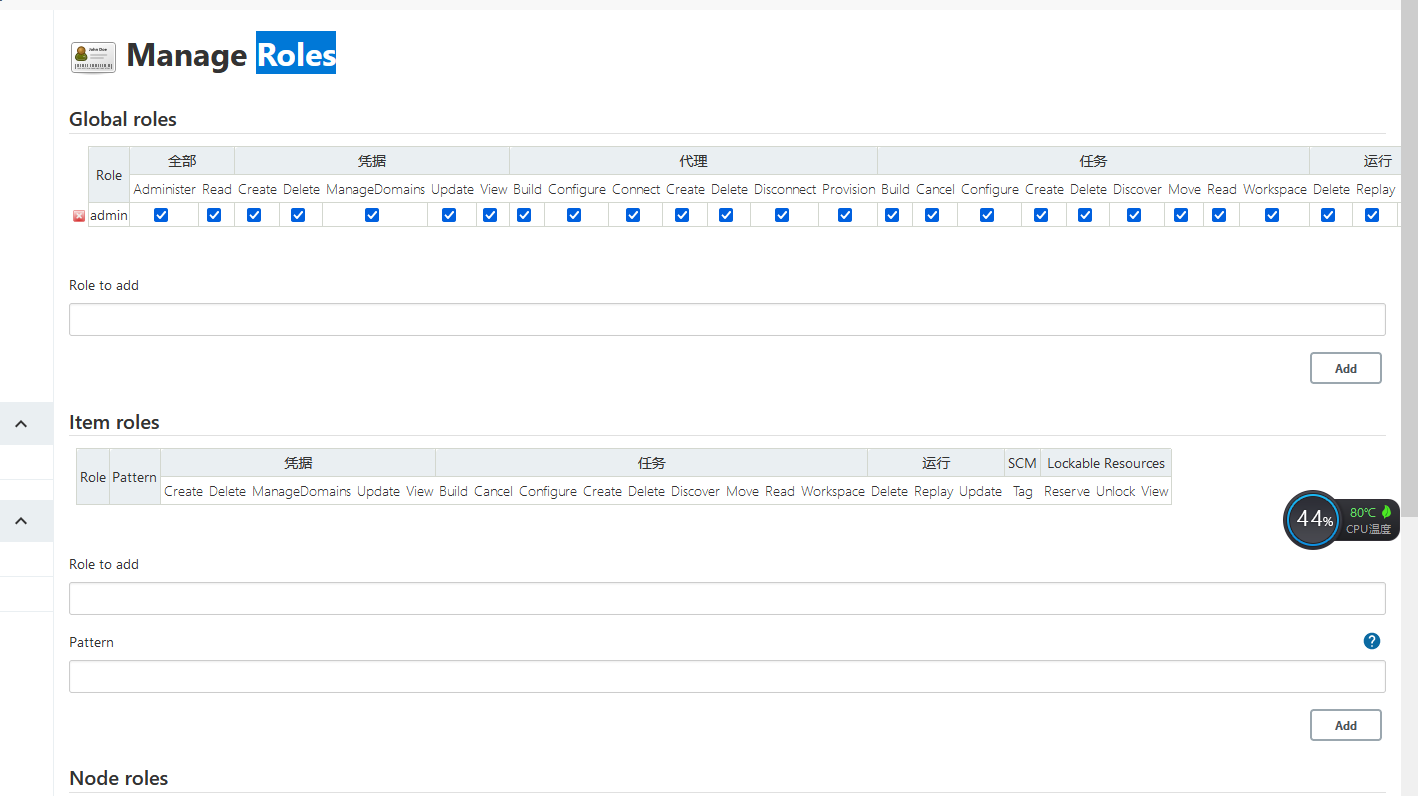Viewport: 1418px width, 796px height.
Task: Toggle admin Discover checkbox
Action: coord(1134,215)
